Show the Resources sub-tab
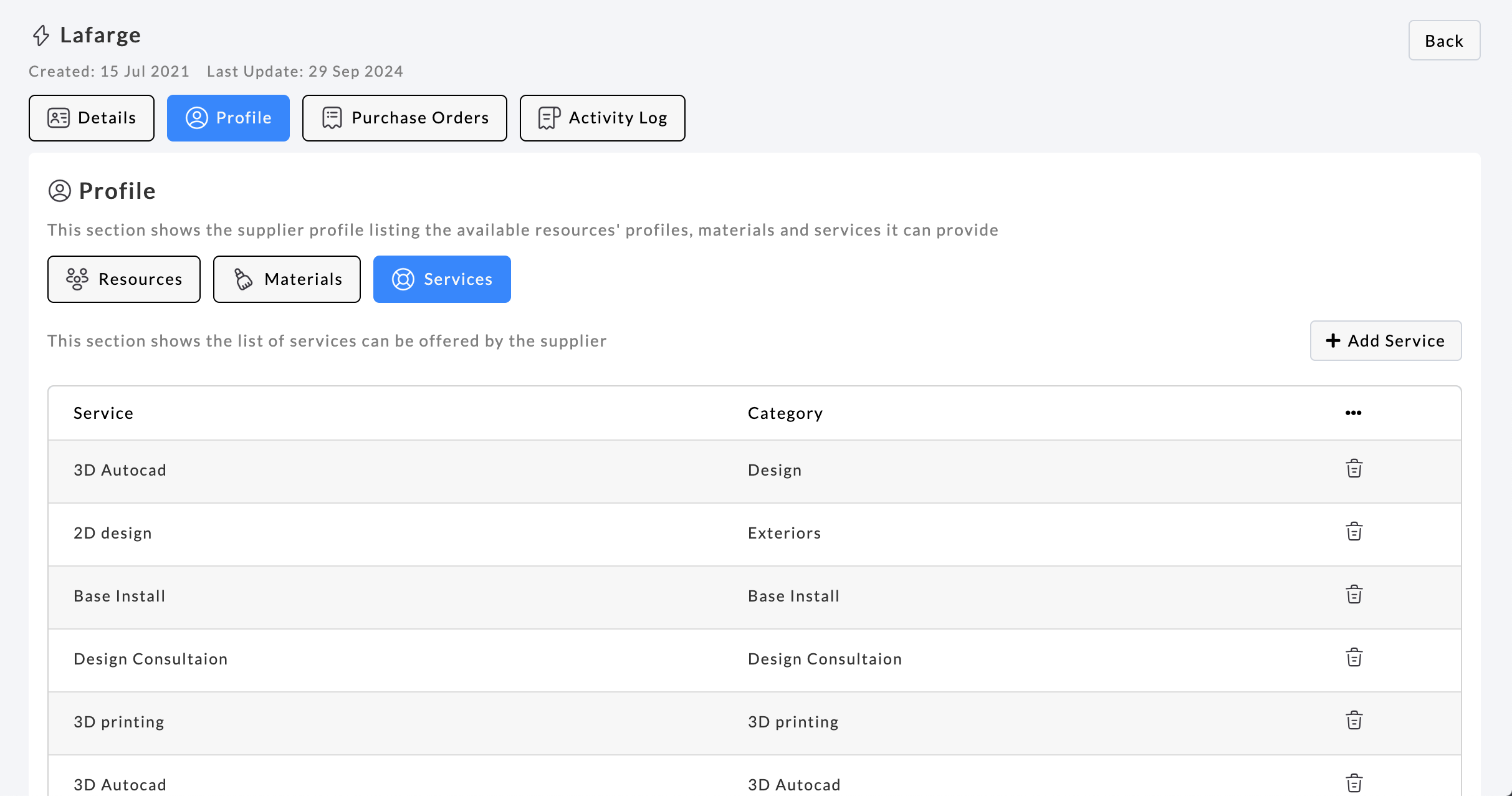 [x=124, y=279]
